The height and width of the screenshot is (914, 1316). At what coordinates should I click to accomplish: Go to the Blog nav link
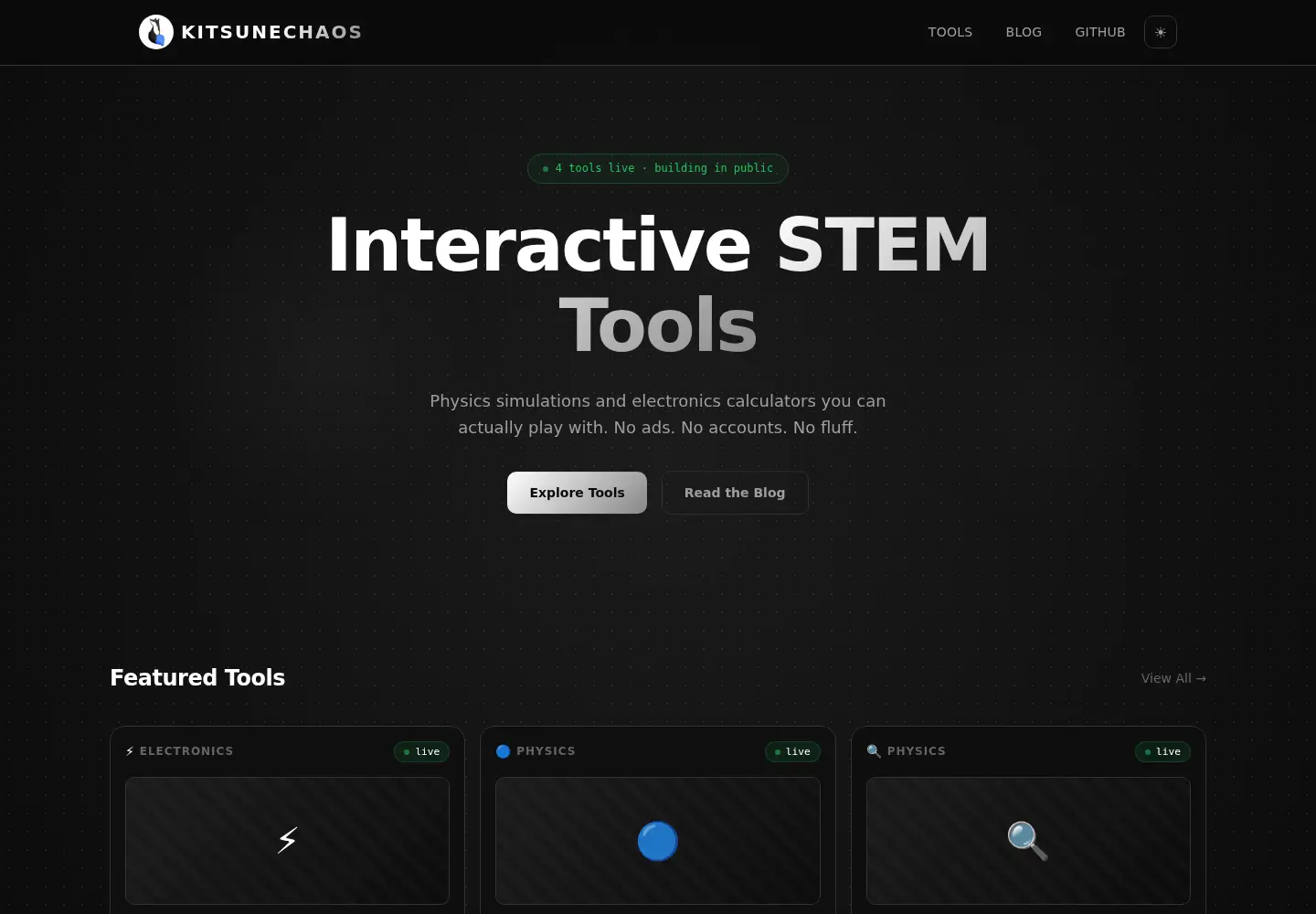pyautogui.click(x=1024, y=32)
